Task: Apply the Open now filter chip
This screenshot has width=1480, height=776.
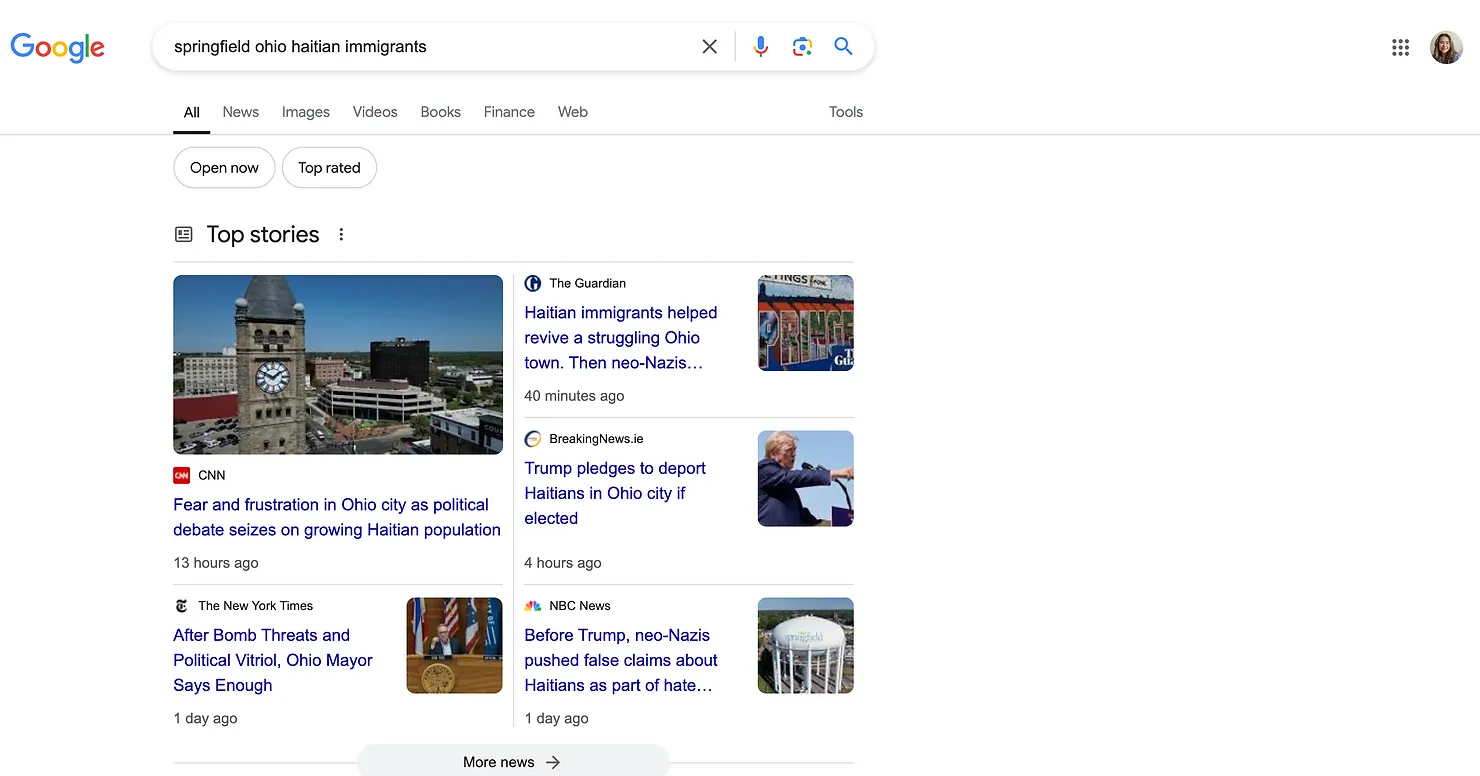Action: [x=224, y=168]
